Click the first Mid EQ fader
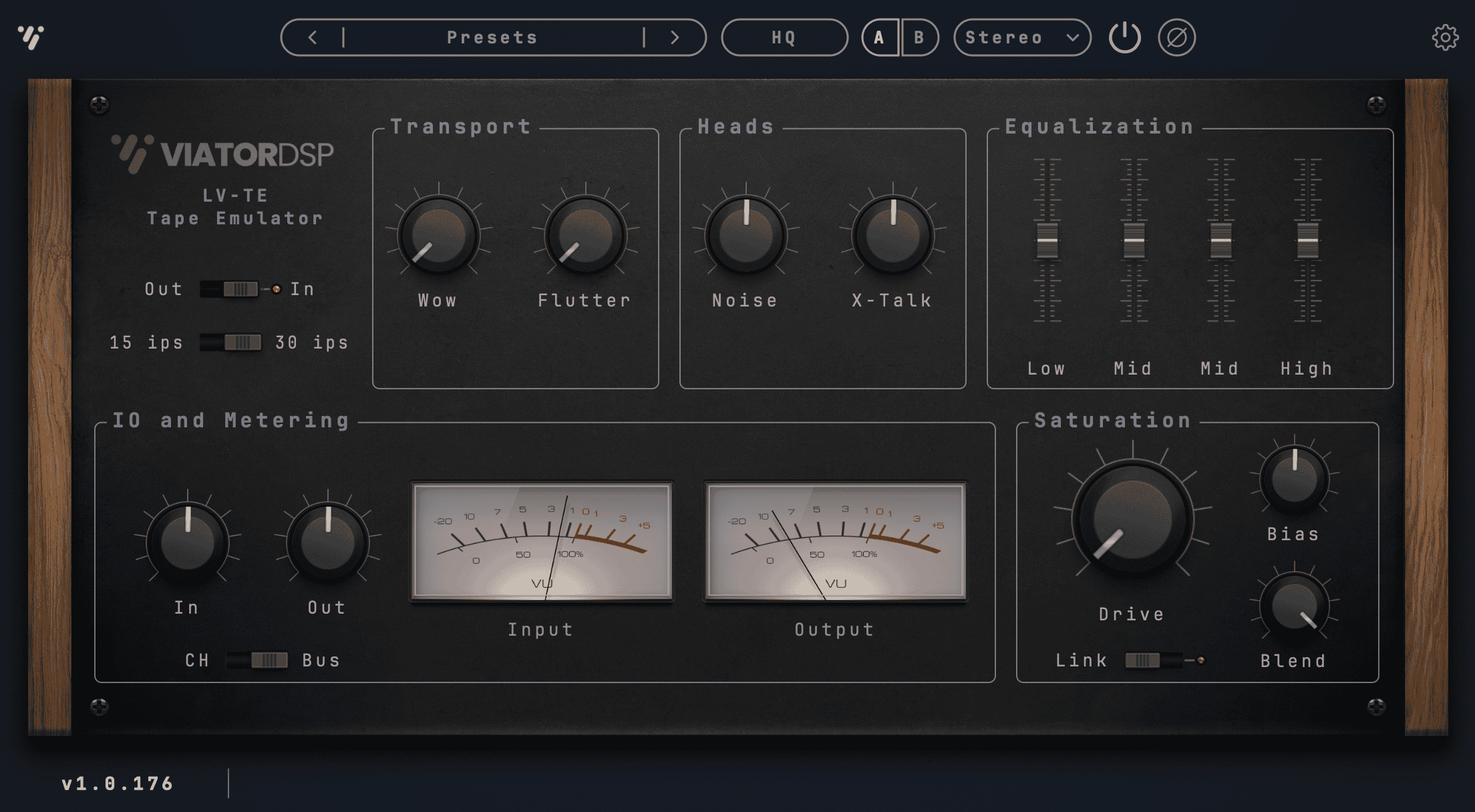Viewport: 1475px width, 812px height. [1134, 240]
